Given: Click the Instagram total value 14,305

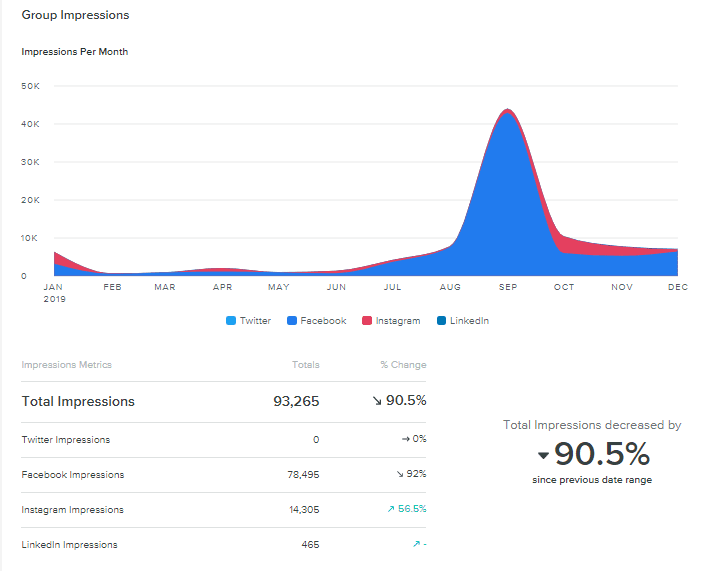Looking at the screenshot, I should coord(300,510).
